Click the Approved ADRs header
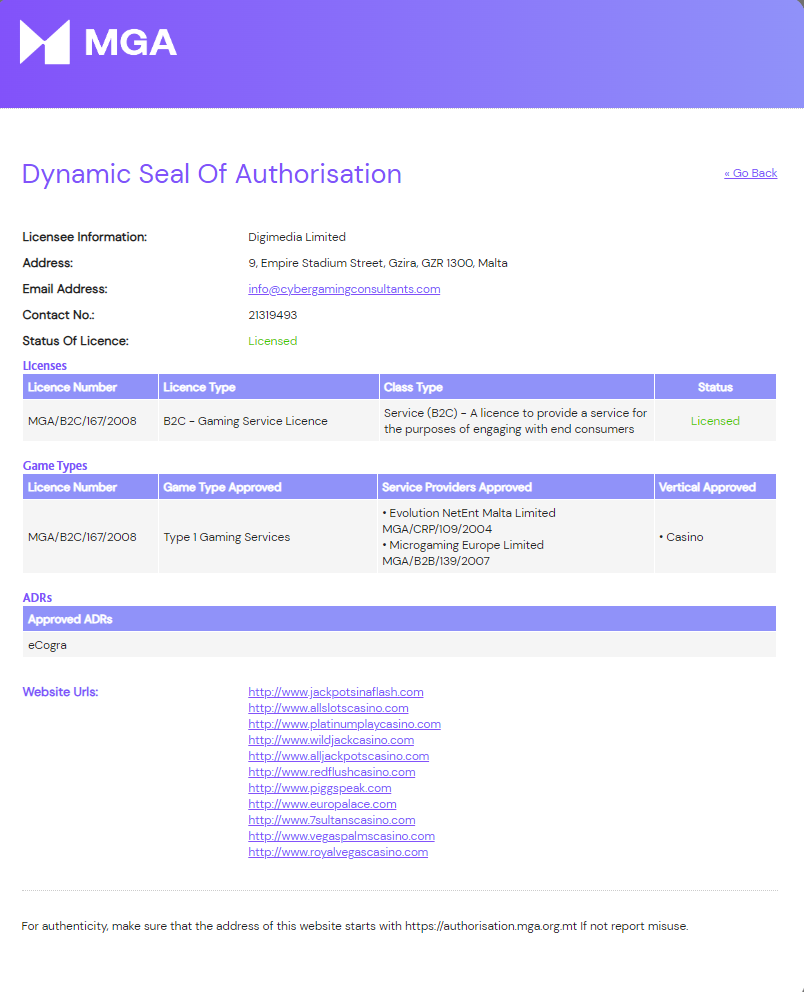Viewport: 804px width, 992px height. [x=399, y=619]
